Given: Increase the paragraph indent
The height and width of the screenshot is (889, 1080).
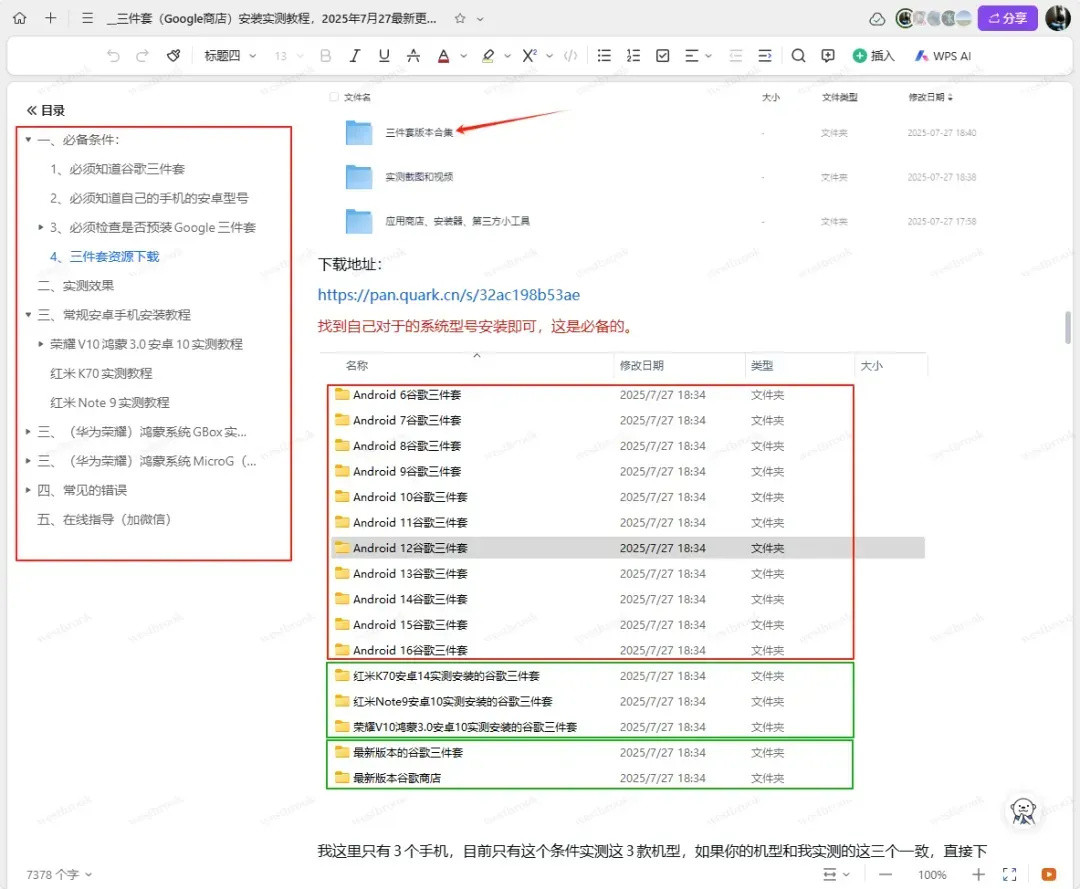Looking at the screenshot, I should (x=765, y=56).
